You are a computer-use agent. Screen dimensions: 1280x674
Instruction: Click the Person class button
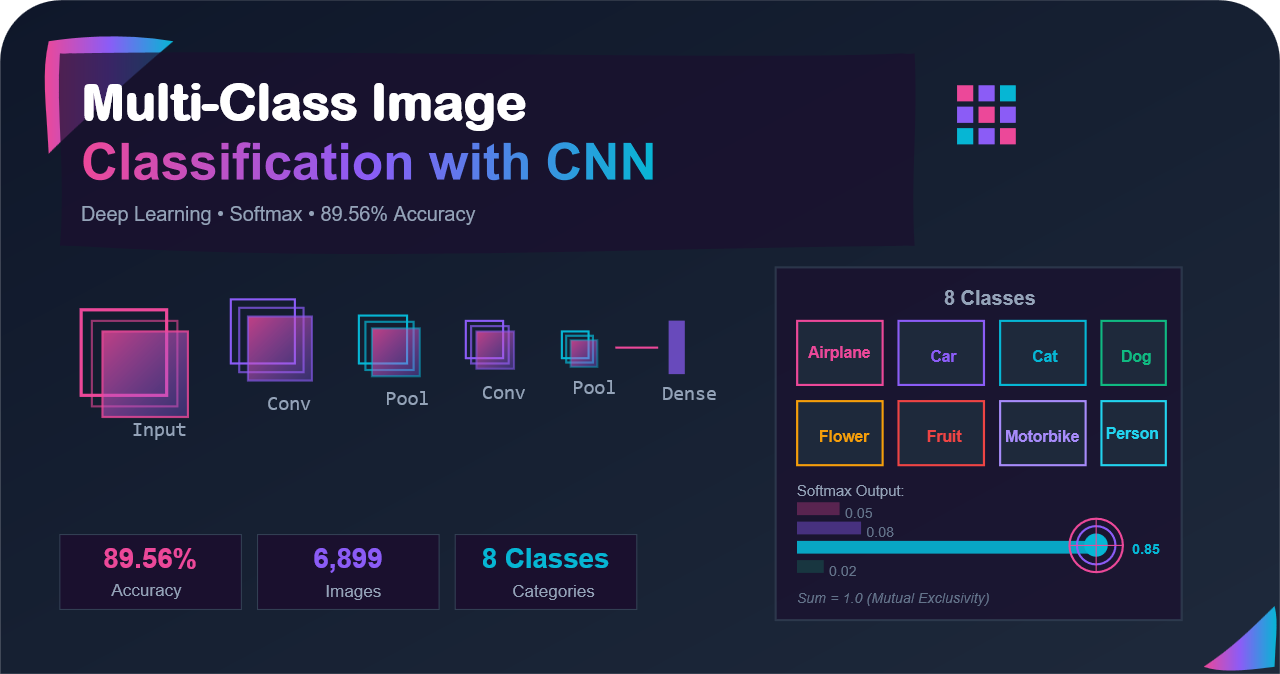tap(1133, 433)
